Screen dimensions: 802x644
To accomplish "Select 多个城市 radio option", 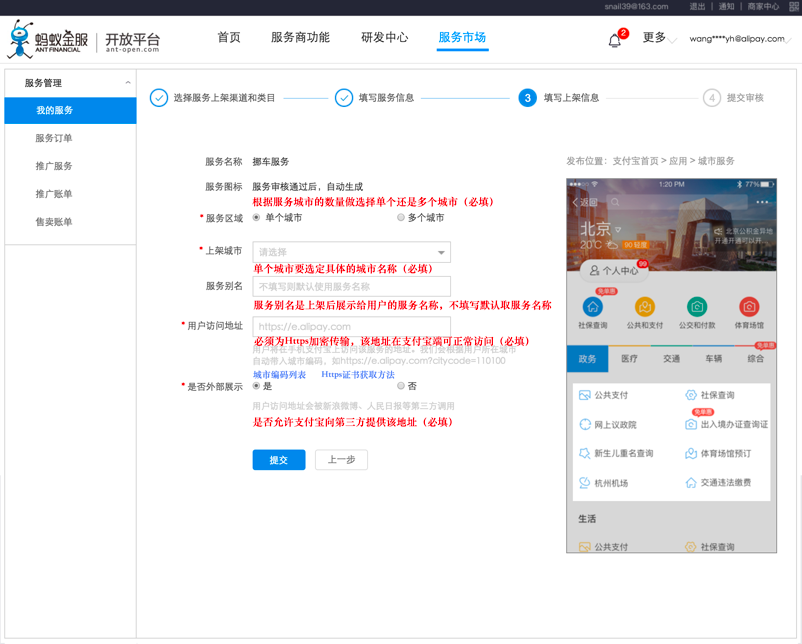I will [x=401, y=217].
